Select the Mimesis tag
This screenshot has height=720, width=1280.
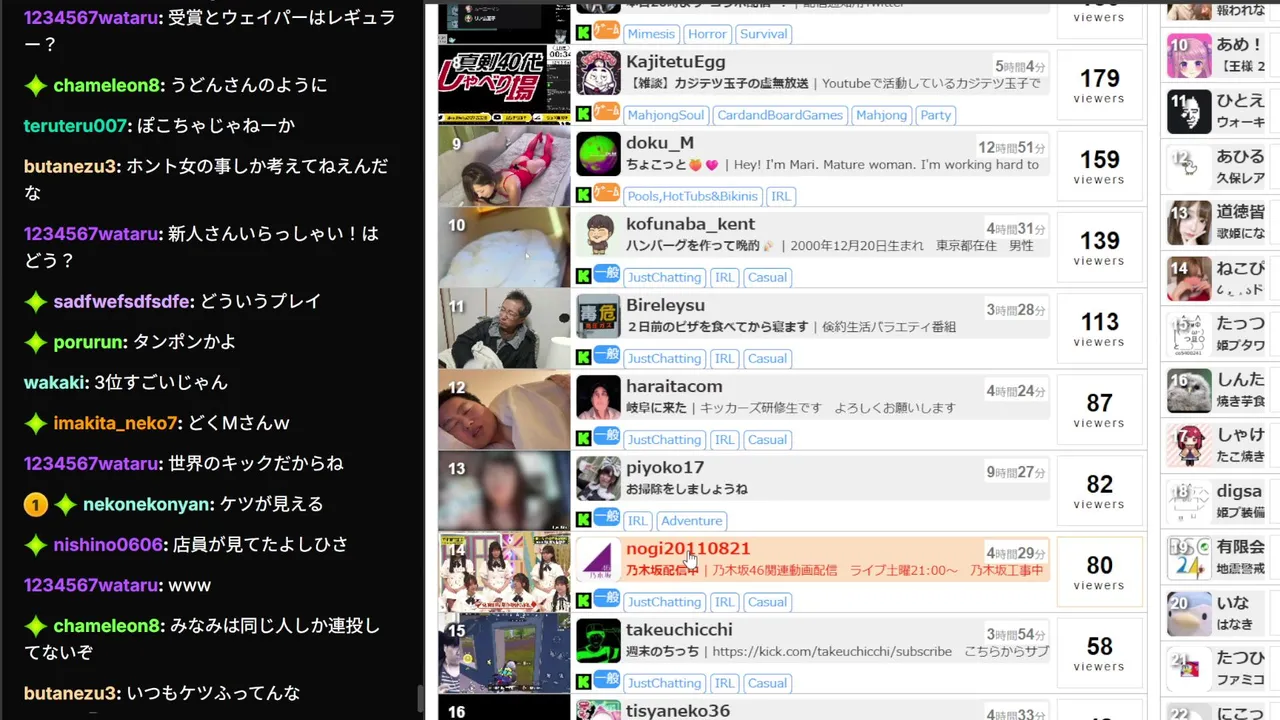pos(651,34)
